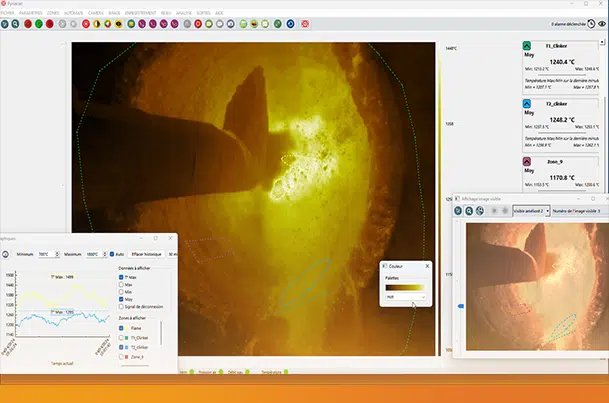Open the ZONES menu

(x=53, y=13)
